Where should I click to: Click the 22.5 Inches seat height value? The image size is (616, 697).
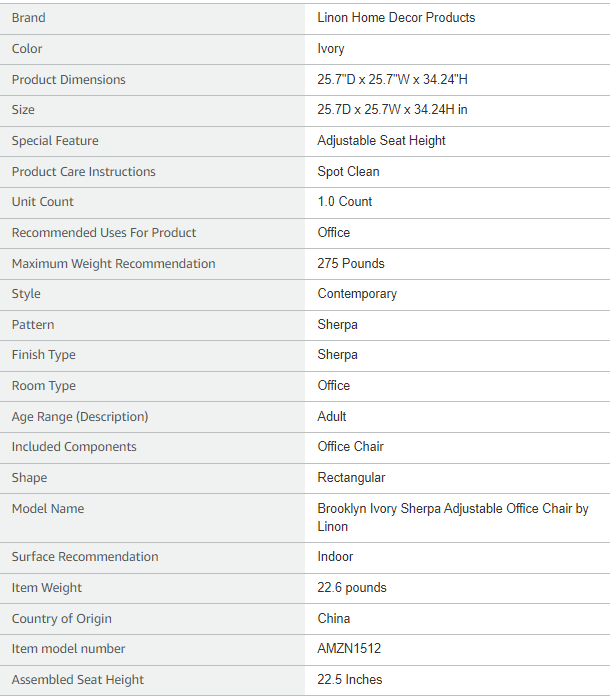pyautogui.click(x=350, y=680)
